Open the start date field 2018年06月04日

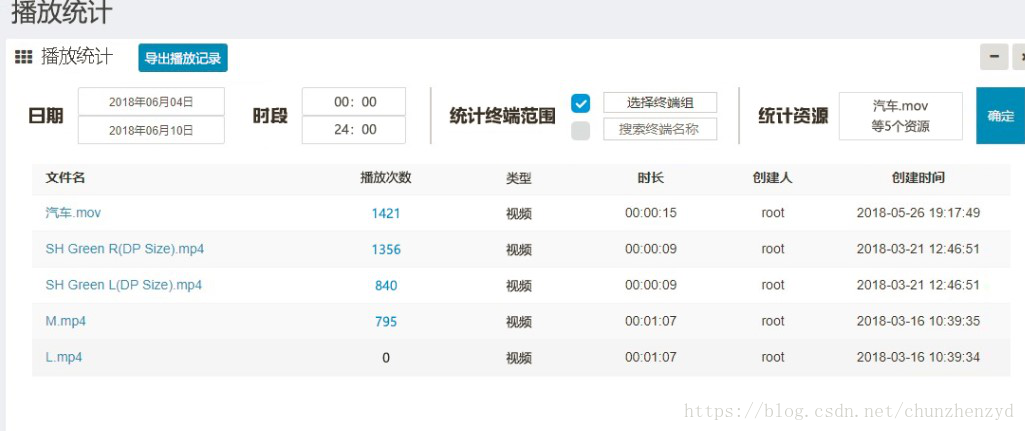click(x=151, y=101)
